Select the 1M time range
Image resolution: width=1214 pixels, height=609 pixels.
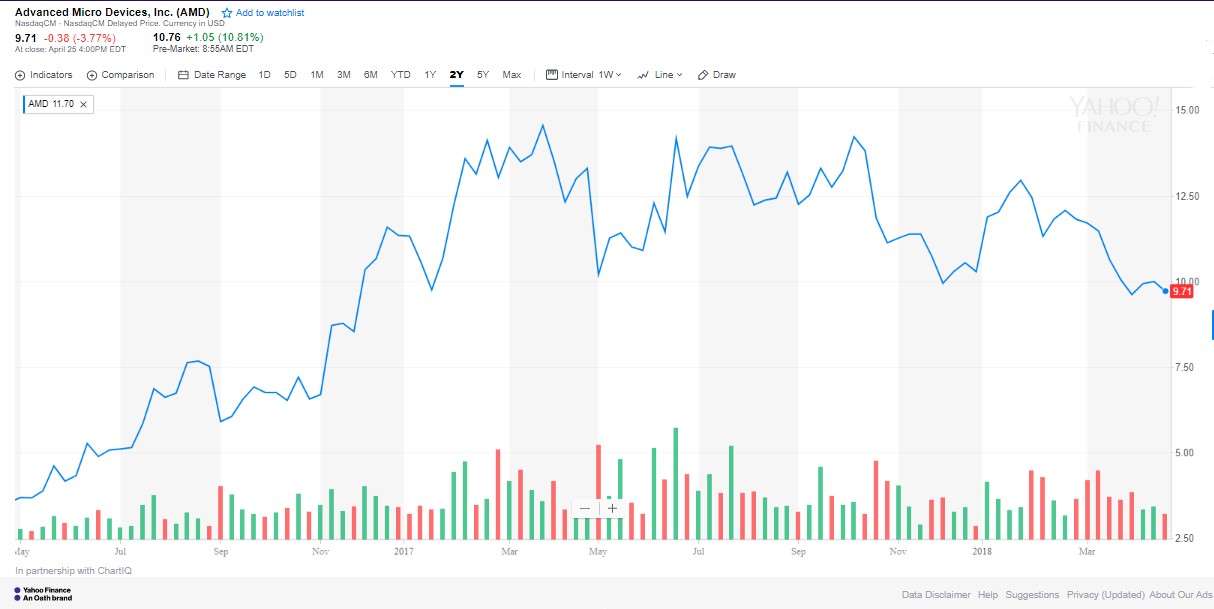[x=317, y=75]
